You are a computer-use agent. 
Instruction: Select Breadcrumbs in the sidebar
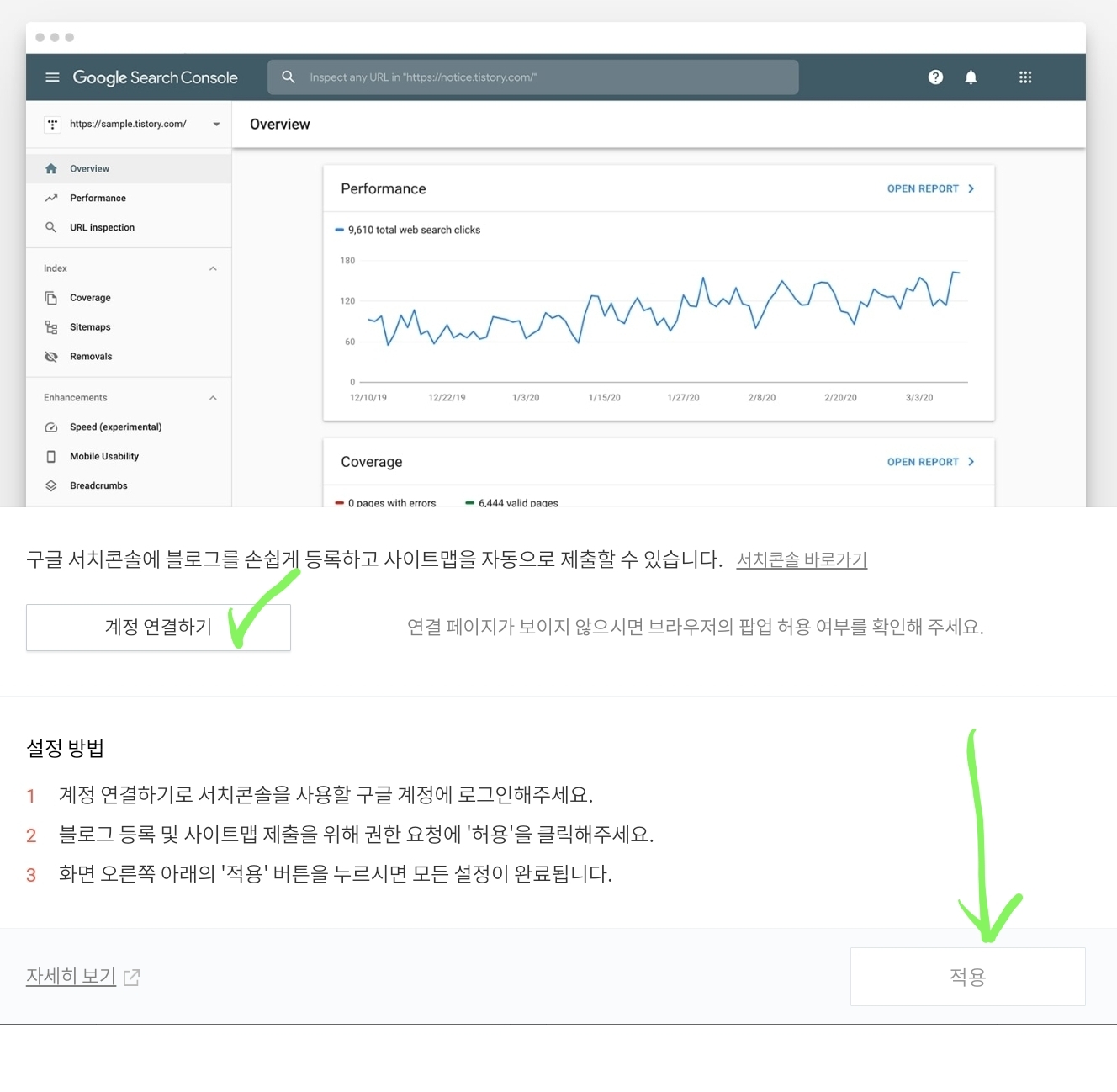point(129,486)
